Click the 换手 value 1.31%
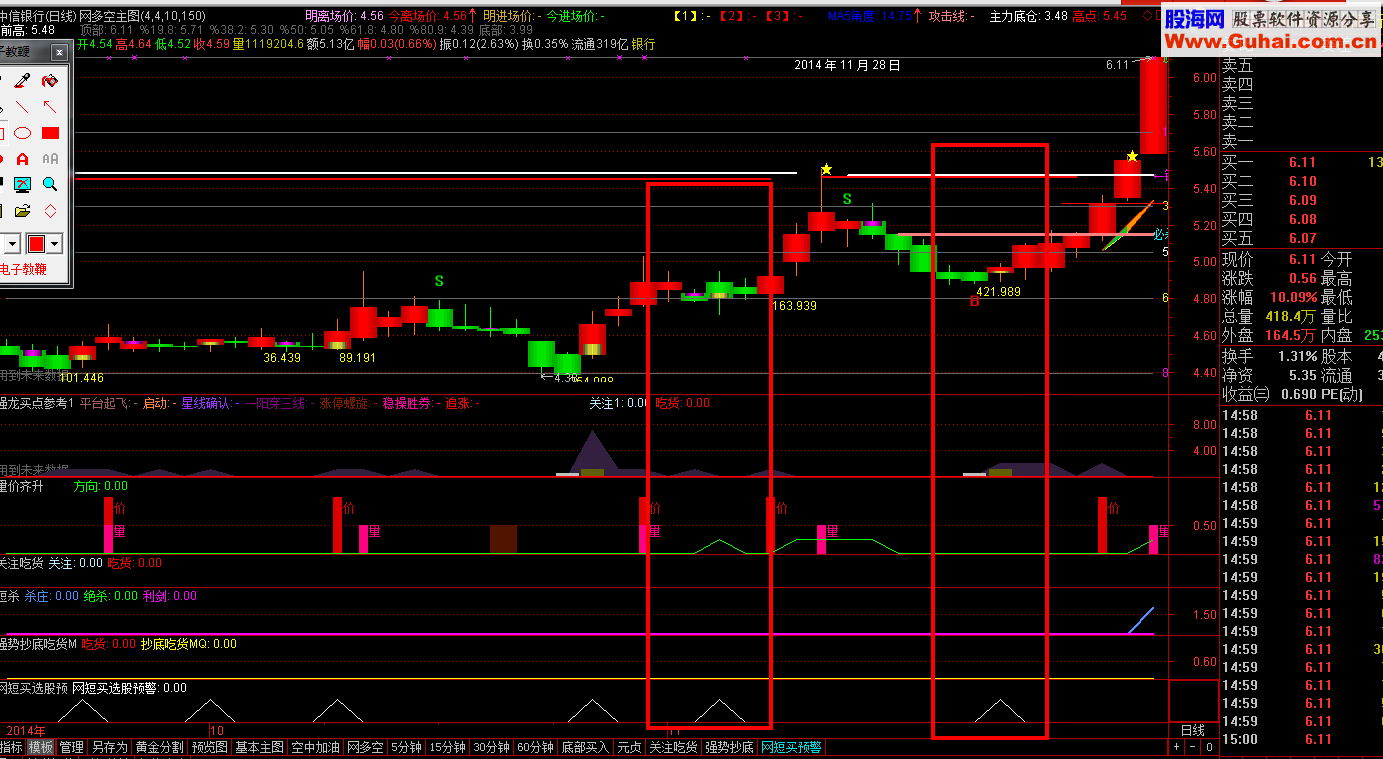Screen dimensions: 1383x759 tap(1297, 356)
